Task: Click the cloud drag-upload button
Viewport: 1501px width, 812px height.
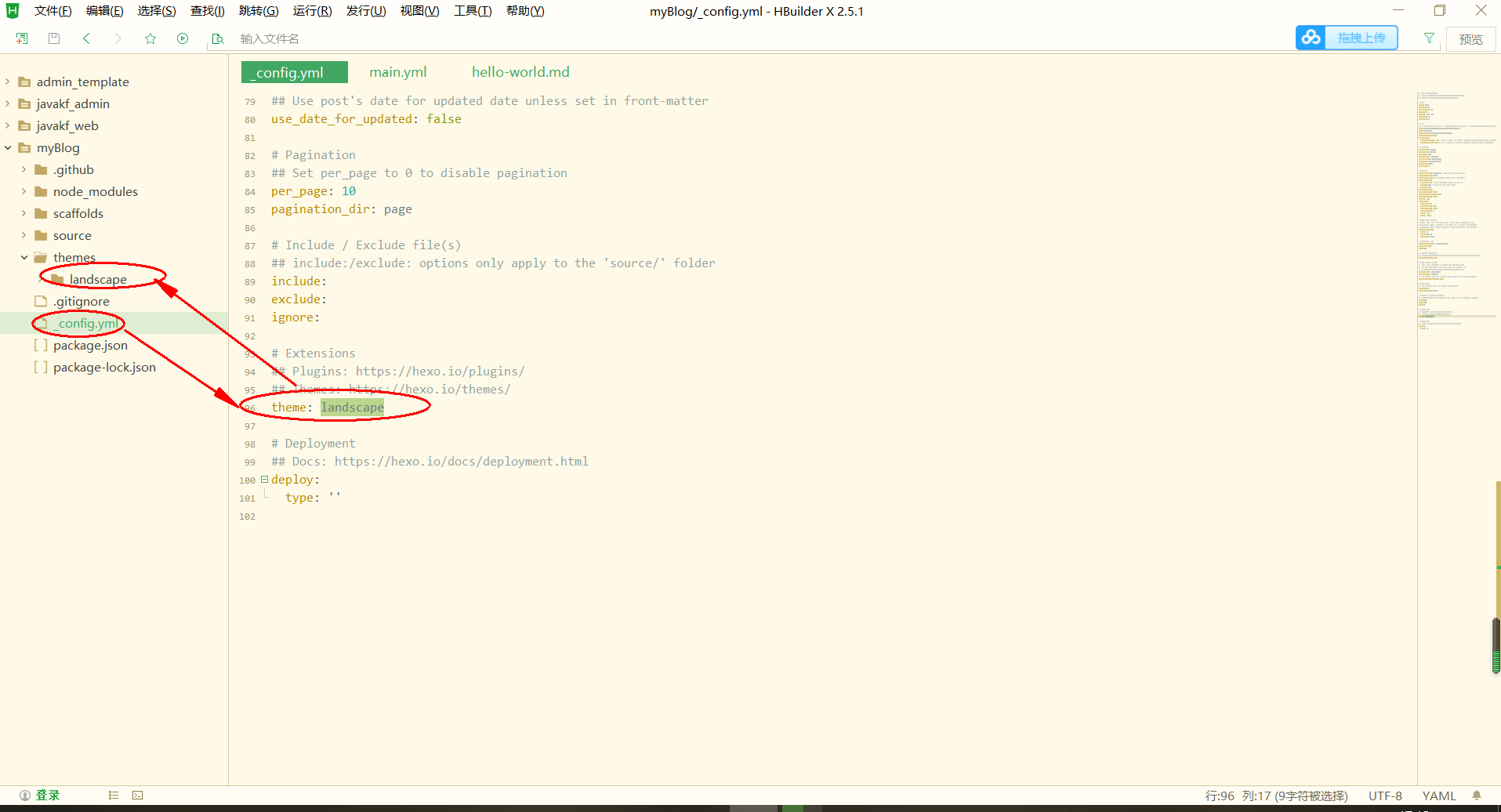Action: tap(1347, 38)
